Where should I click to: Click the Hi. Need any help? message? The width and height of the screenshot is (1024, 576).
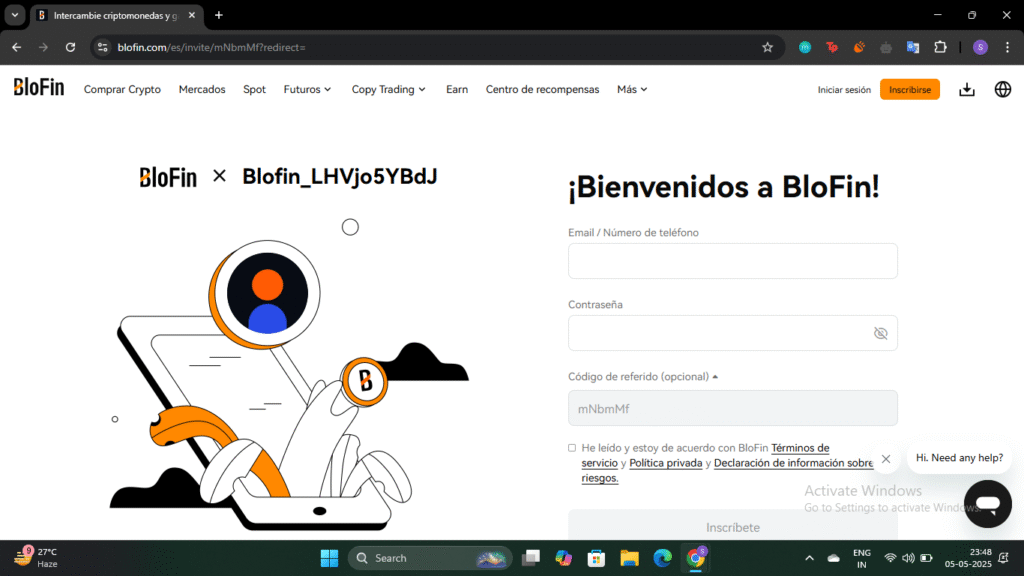pyautogui.click(x=959, y=458)
